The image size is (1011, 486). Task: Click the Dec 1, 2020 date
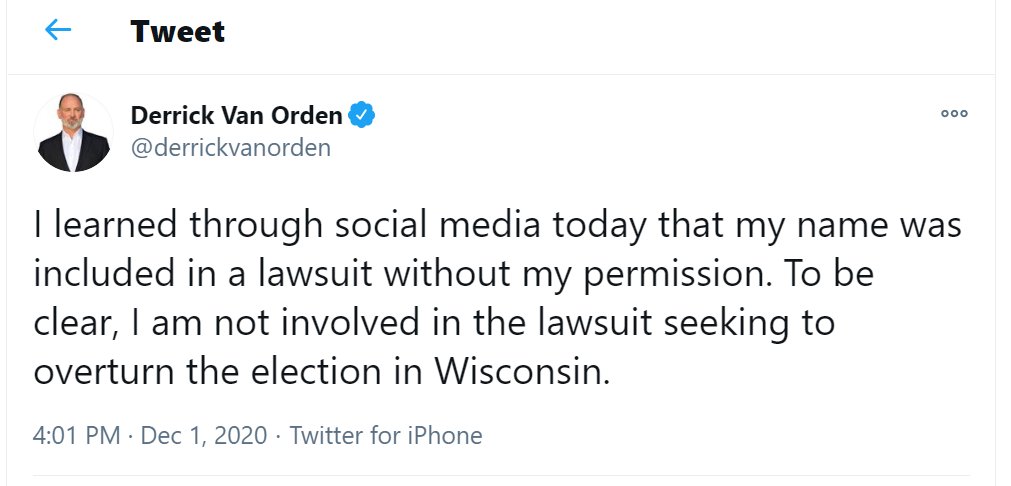[x=204, y=436]
